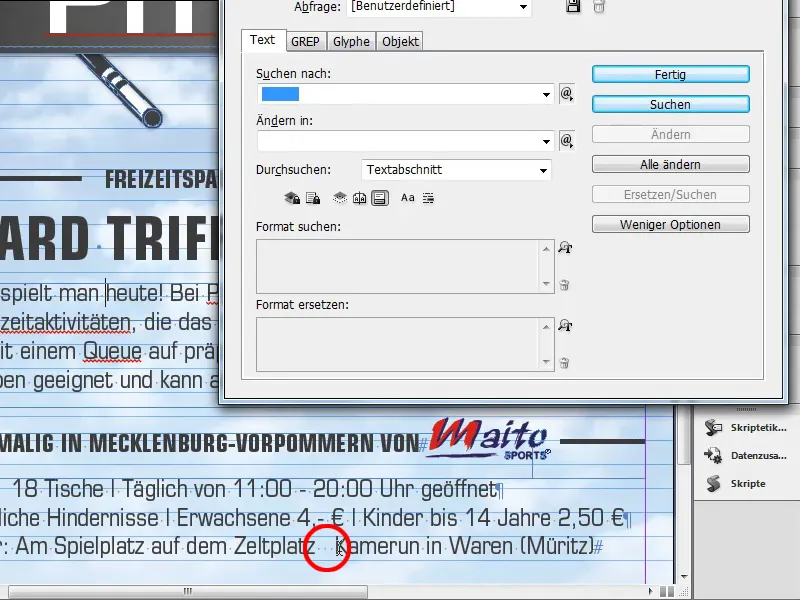Toggle searching hidden layers
Screen dimensions: 800x600
tap(342, 197)
